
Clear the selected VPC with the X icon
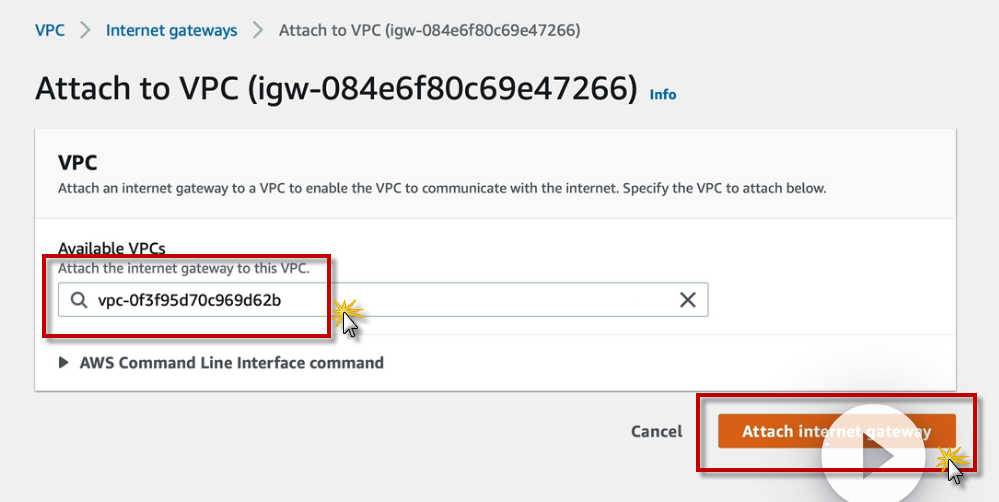click(688, 300)
